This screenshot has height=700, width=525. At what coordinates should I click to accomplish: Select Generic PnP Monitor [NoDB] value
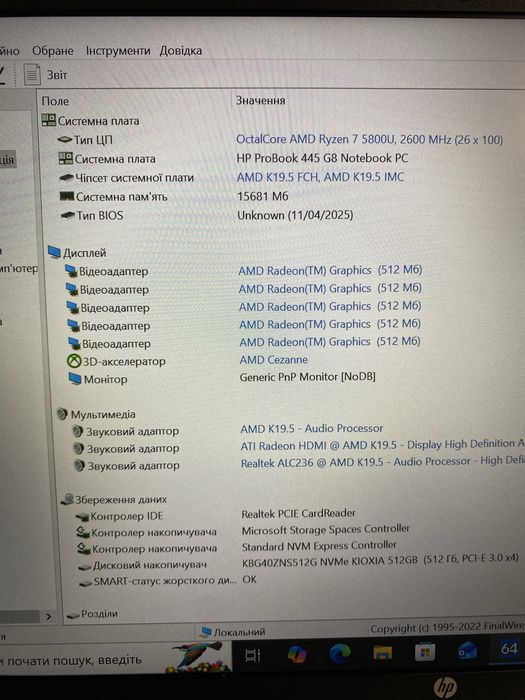coord(308,377)
